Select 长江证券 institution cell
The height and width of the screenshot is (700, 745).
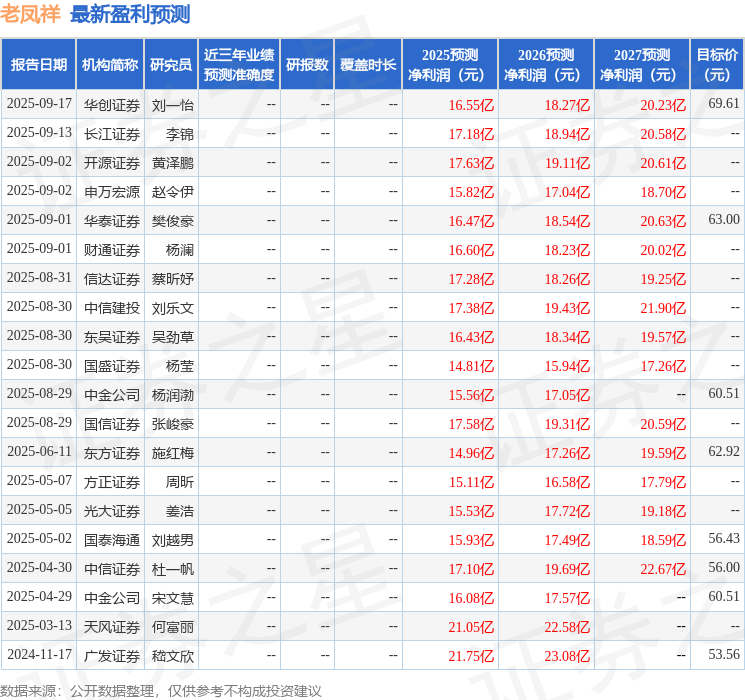(x=112, y=134)
